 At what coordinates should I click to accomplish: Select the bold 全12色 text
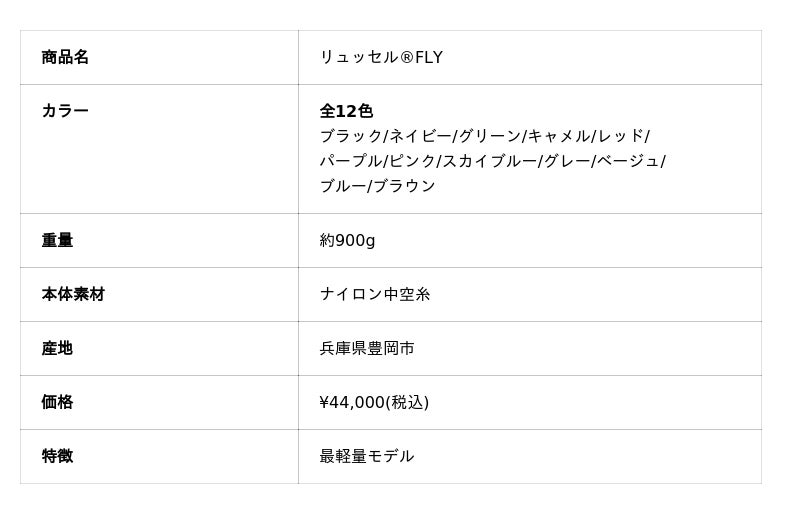(x=346, y=111)
